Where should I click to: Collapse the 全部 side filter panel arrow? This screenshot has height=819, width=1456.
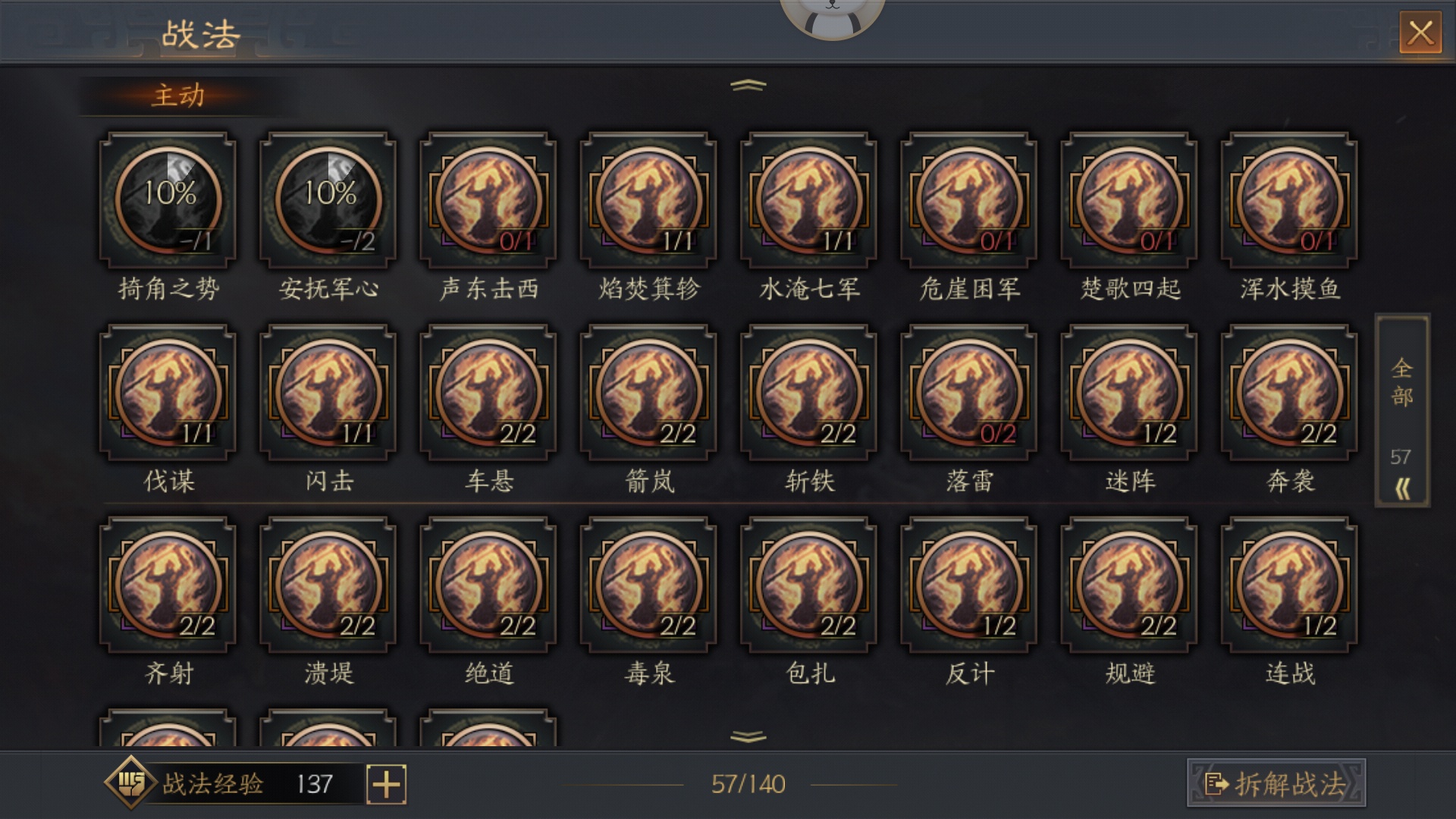click(x=1402, y=488)
